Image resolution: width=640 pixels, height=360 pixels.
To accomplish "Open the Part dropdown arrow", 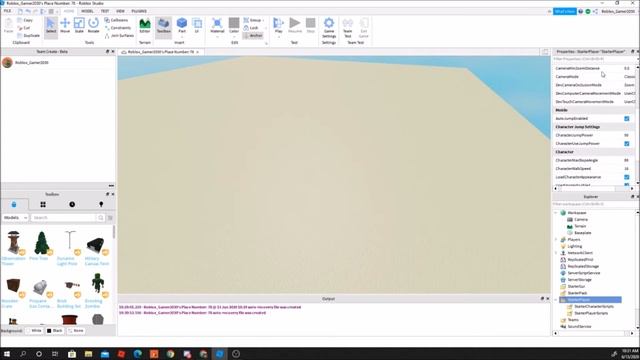I will (182, 36).
